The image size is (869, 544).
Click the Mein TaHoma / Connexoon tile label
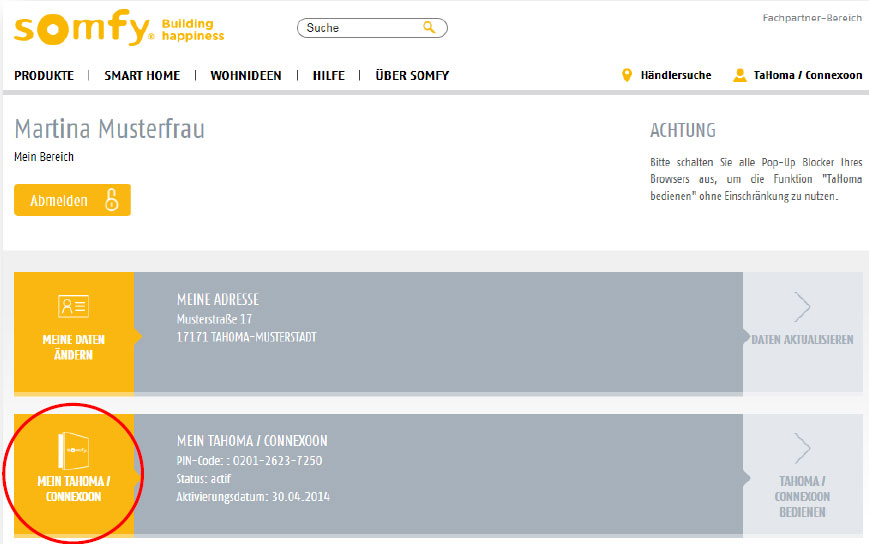click(74, 489)
